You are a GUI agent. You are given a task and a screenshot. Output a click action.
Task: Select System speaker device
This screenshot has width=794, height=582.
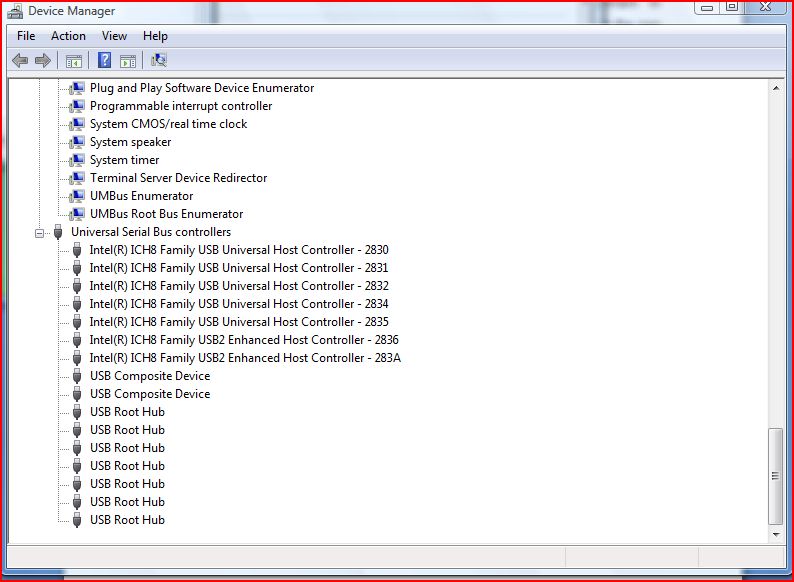click(x=130, y=142)
